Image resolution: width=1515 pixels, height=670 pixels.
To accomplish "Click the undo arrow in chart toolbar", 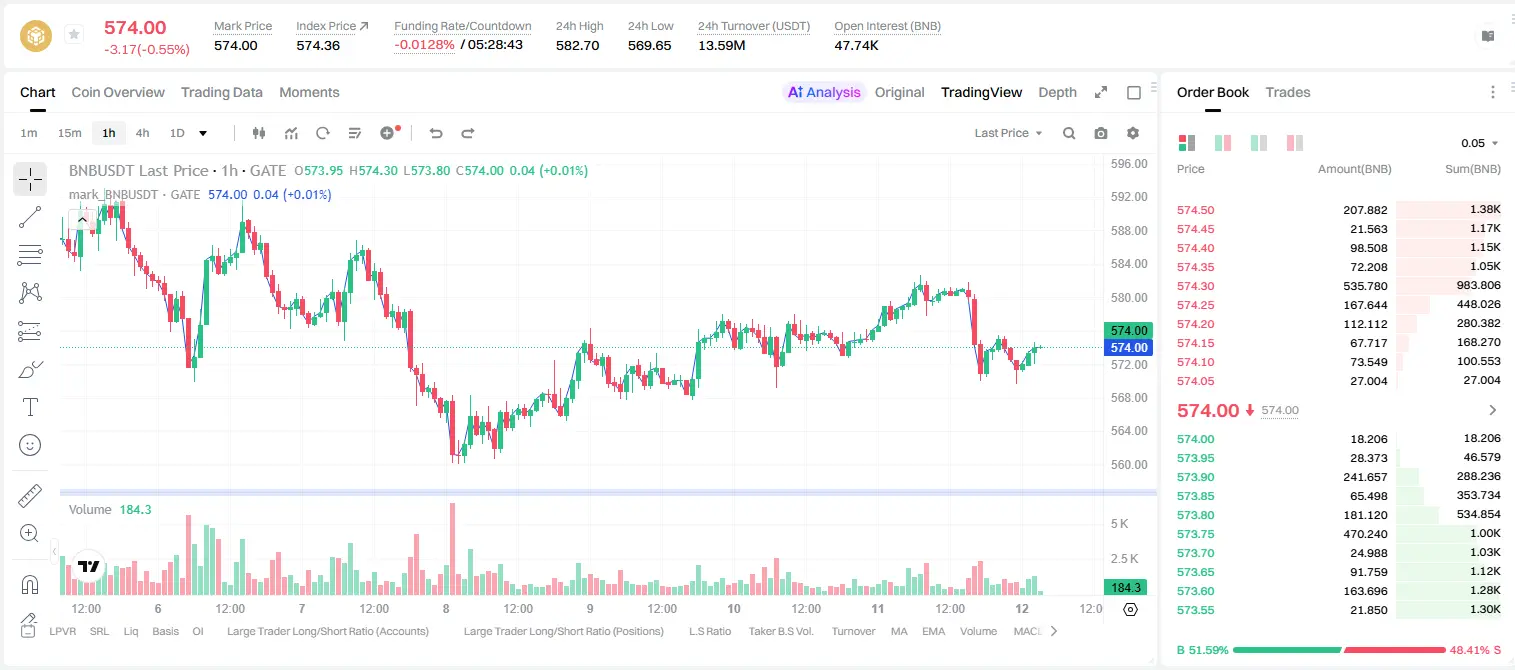I will 436,133.
